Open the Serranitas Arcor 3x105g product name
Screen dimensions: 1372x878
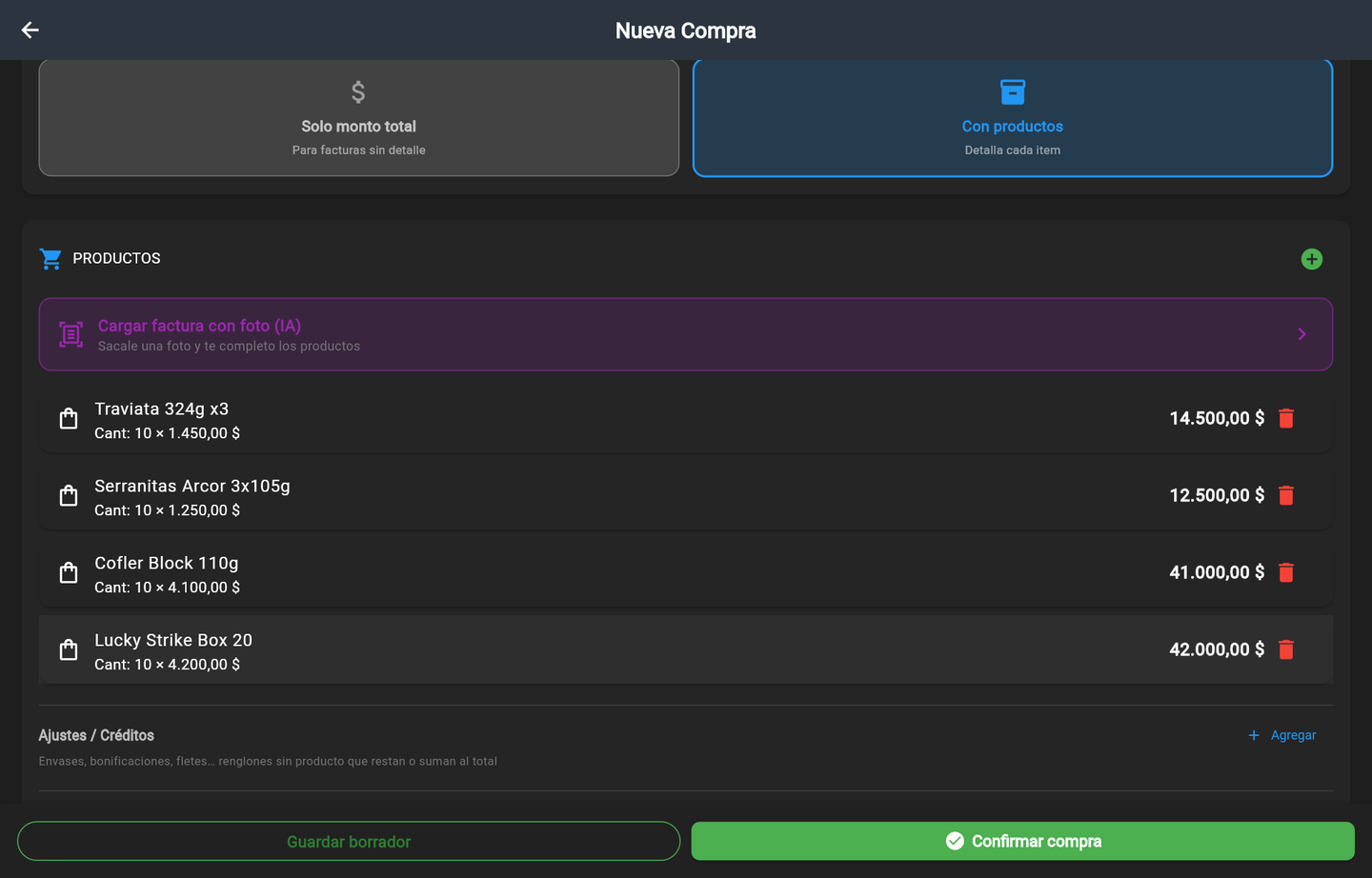(192, 486)
